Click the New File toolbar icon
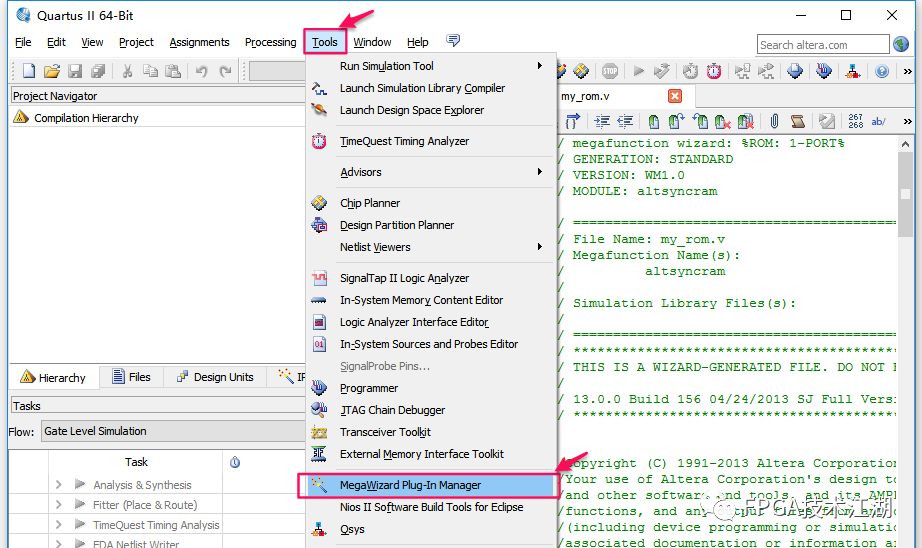922x548 pixels. (28, 71)
